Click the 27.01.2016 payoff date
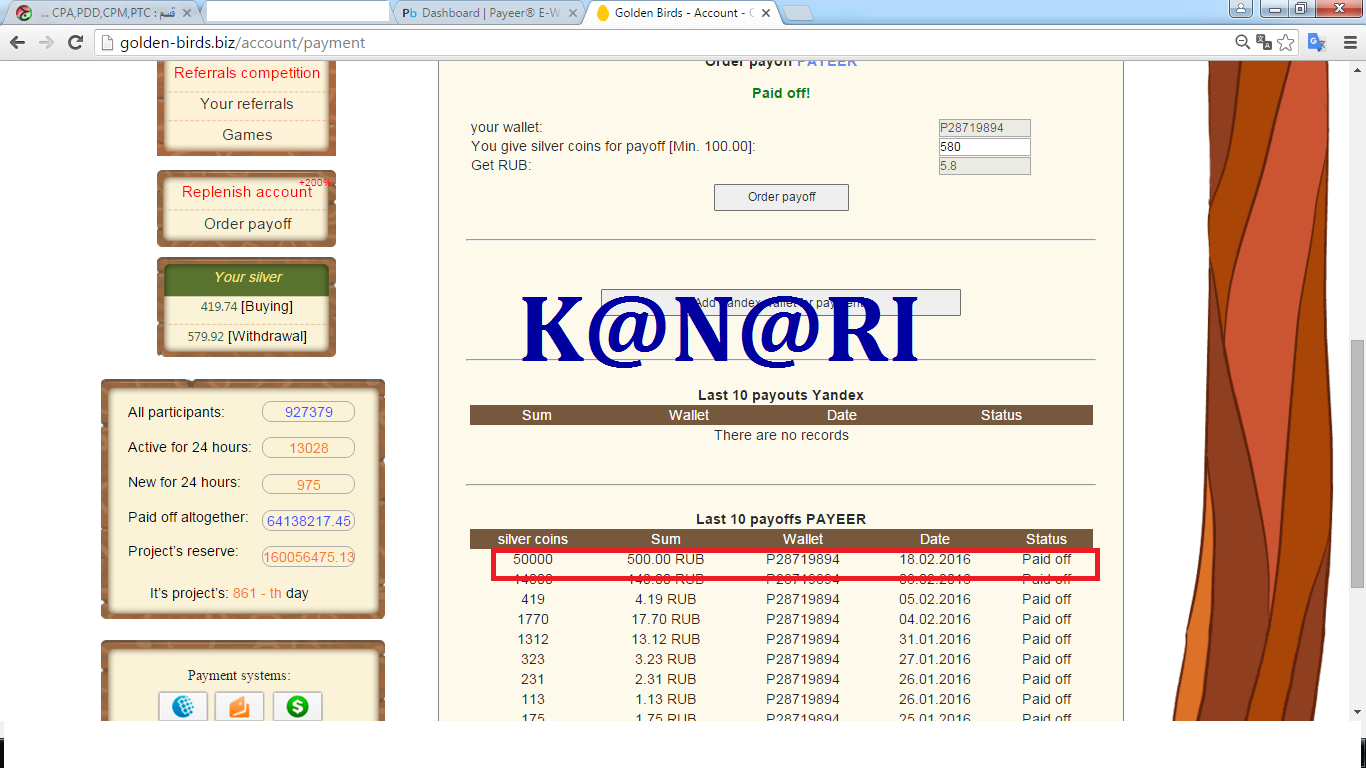Image resolution: width=1366 pixels, height=768 pixels. pos(935,659)
